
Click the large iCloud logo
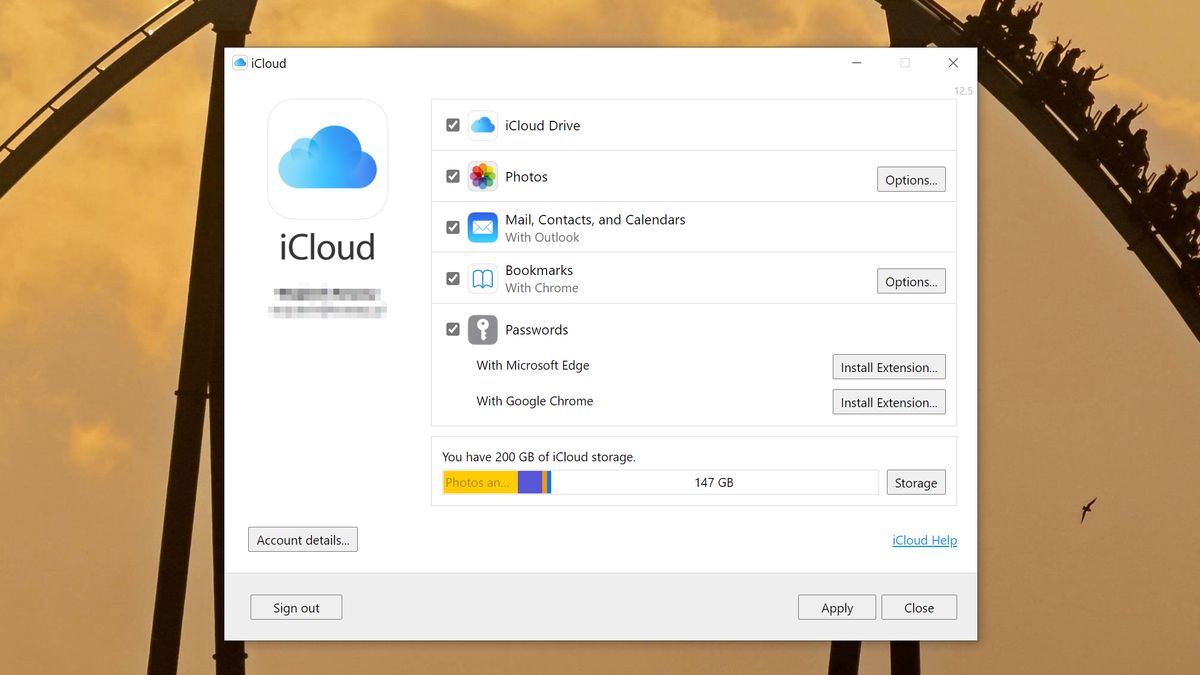click(327, 160)
